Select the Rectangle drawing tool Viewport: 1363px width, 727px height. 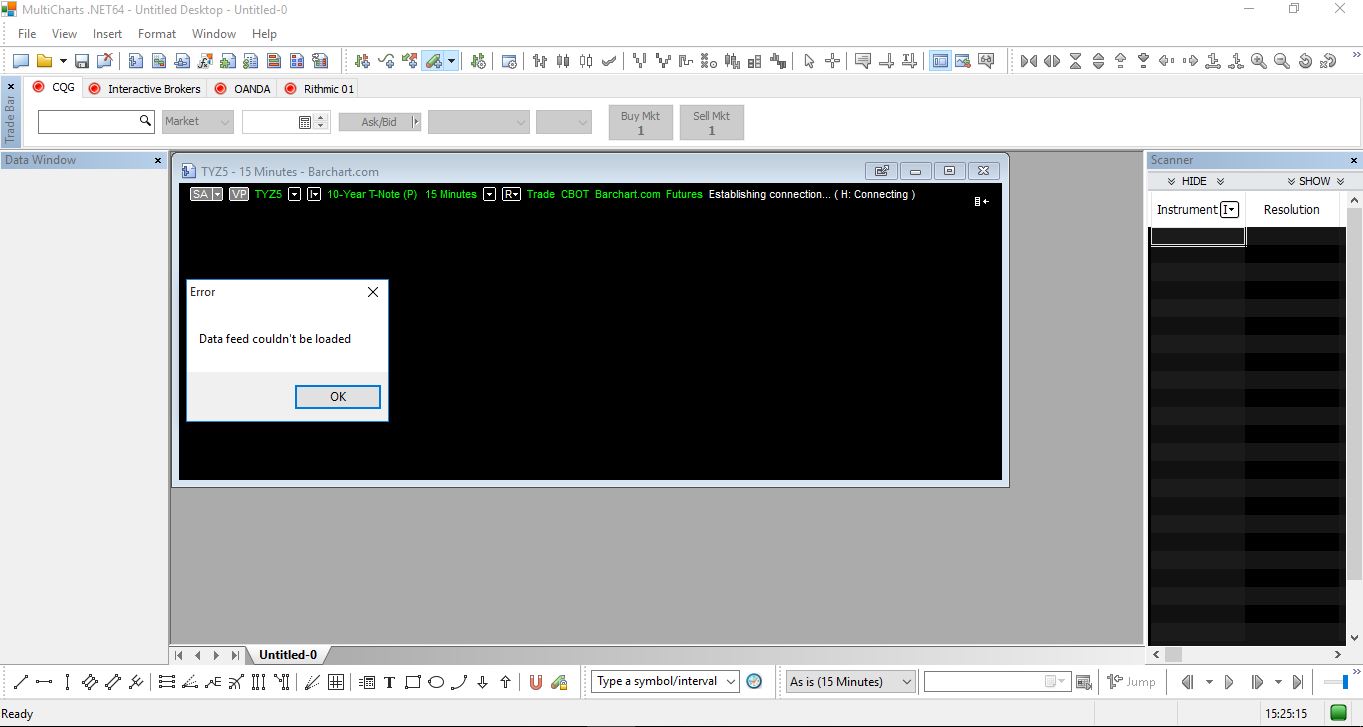coord(412,682)
